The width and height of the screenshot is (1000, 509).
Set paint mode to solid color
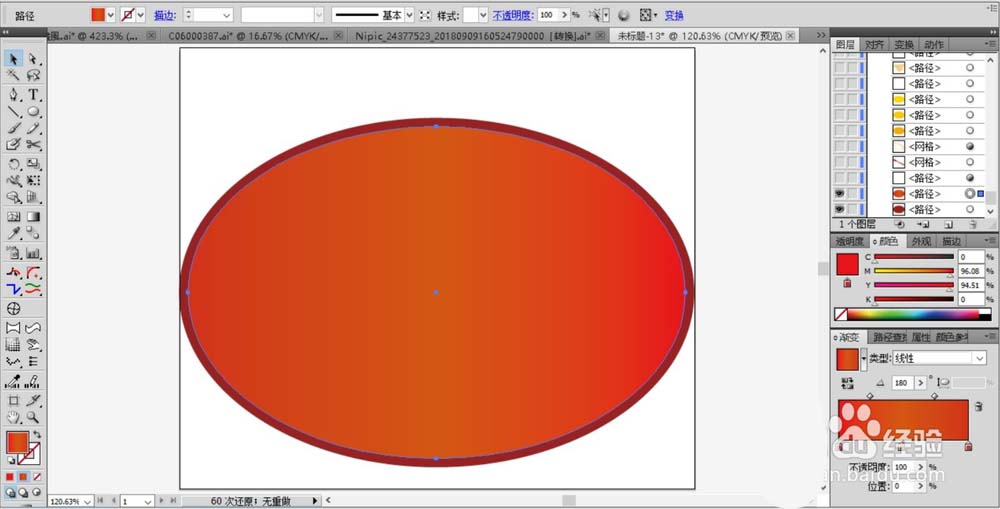[10, 476]
